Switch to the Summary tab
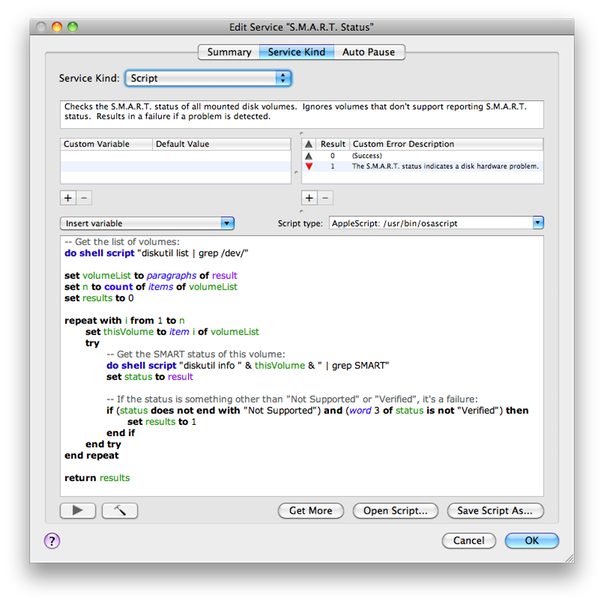 (229, 52)
